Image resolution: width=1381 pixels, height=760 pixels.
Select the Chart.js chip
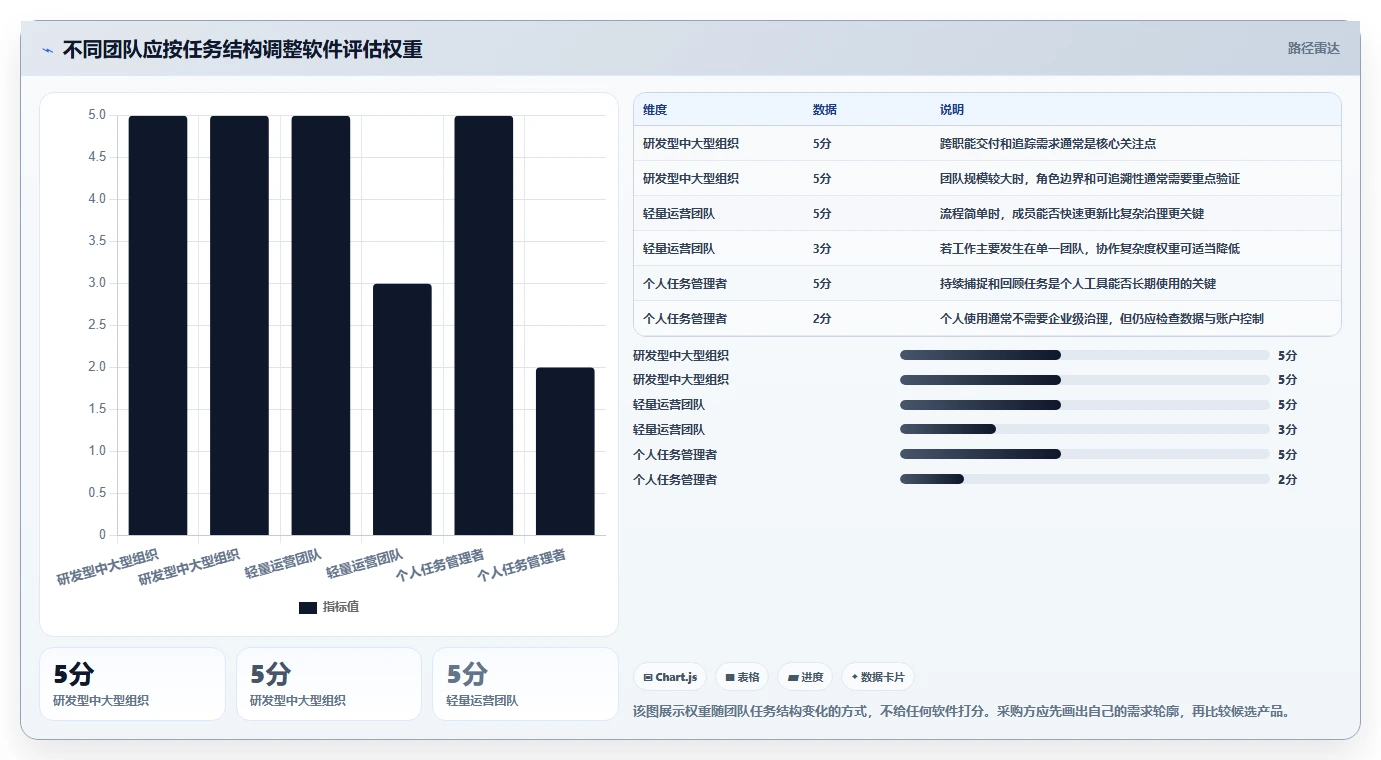pyautogui.click(x=670, y=677)
